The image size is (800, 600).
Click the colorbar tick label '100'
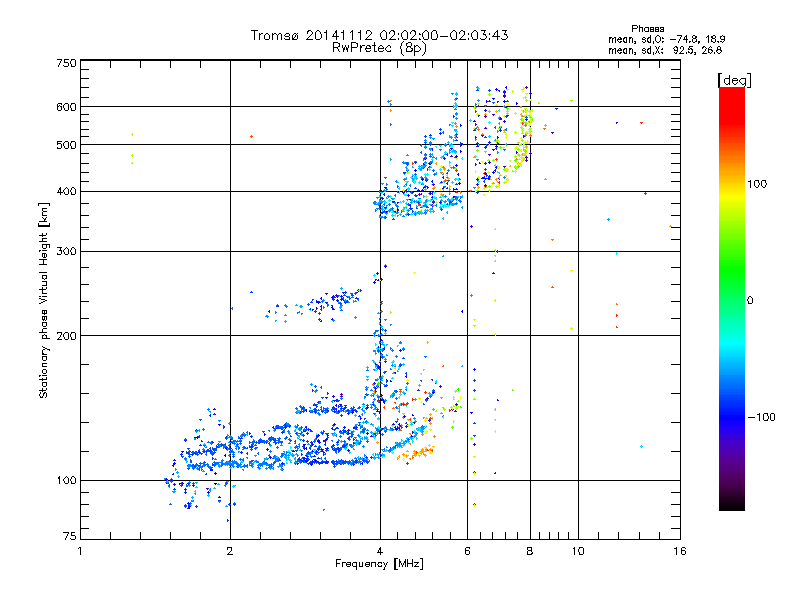pos(757,184)
